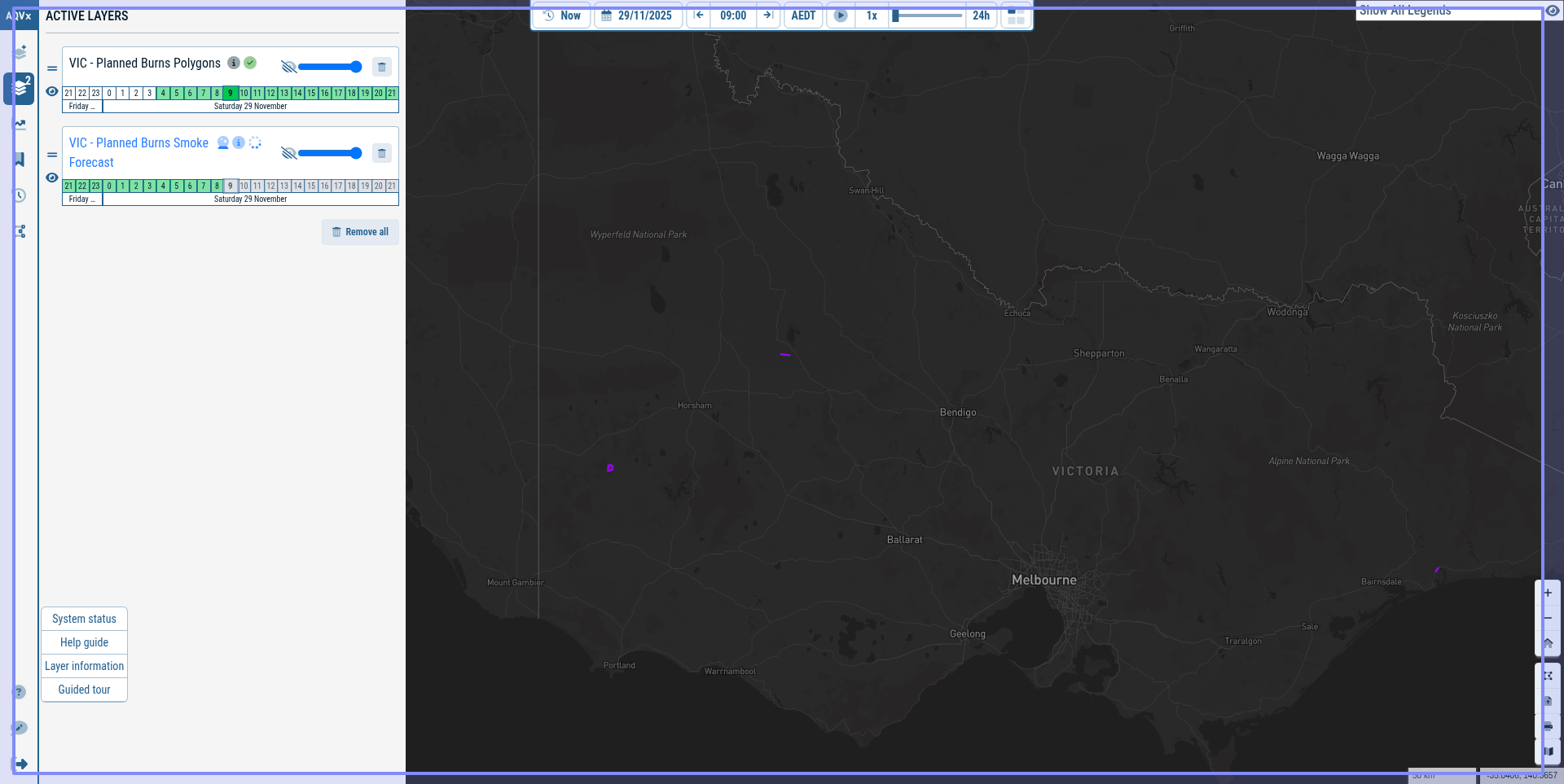Delete the VIC Planned Burns Polygons layer
Screen dimensions: 1564x784
pos(381,67)
